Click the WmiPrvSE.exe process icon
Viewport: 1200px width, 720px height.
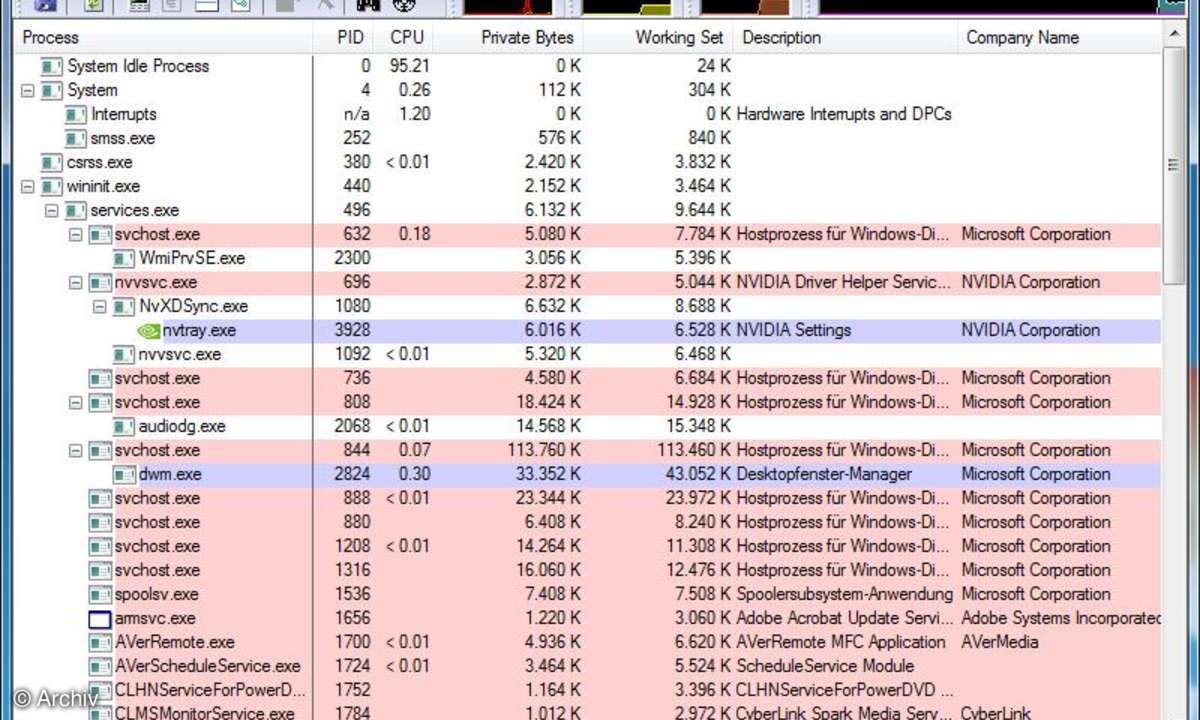point(124,258)
